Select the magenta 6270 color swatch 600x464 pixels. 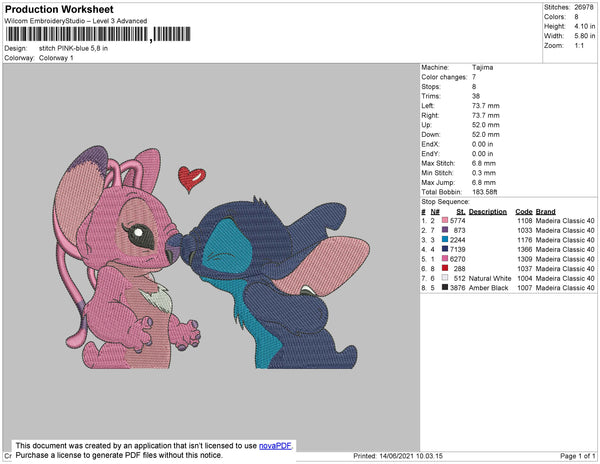pos(445,259)
